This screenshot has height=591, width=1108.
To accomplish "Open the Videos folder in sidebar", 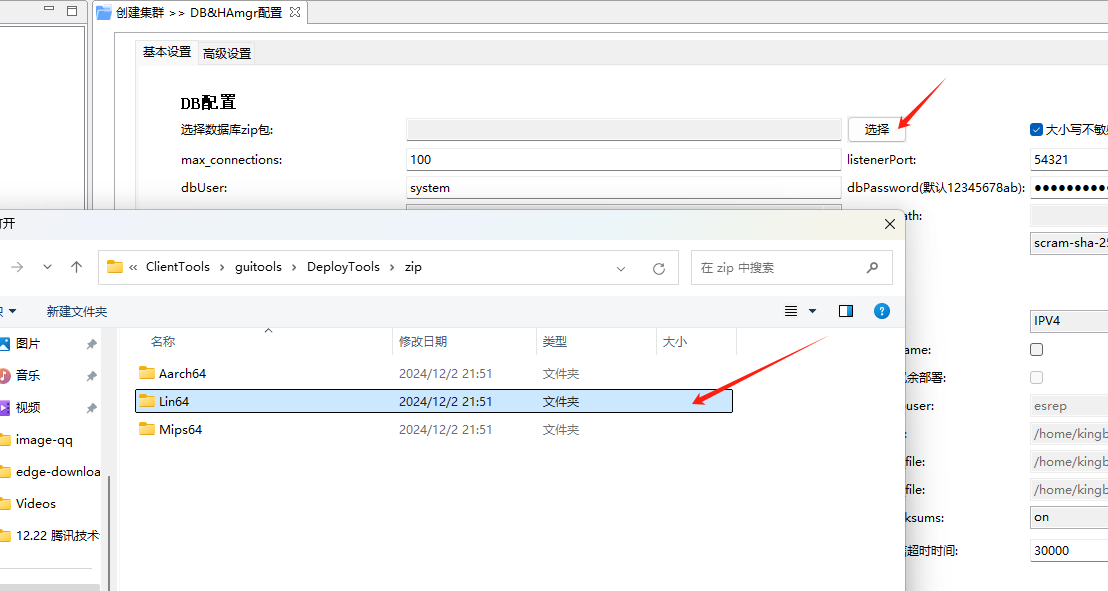I will click(x=36, y=503).
